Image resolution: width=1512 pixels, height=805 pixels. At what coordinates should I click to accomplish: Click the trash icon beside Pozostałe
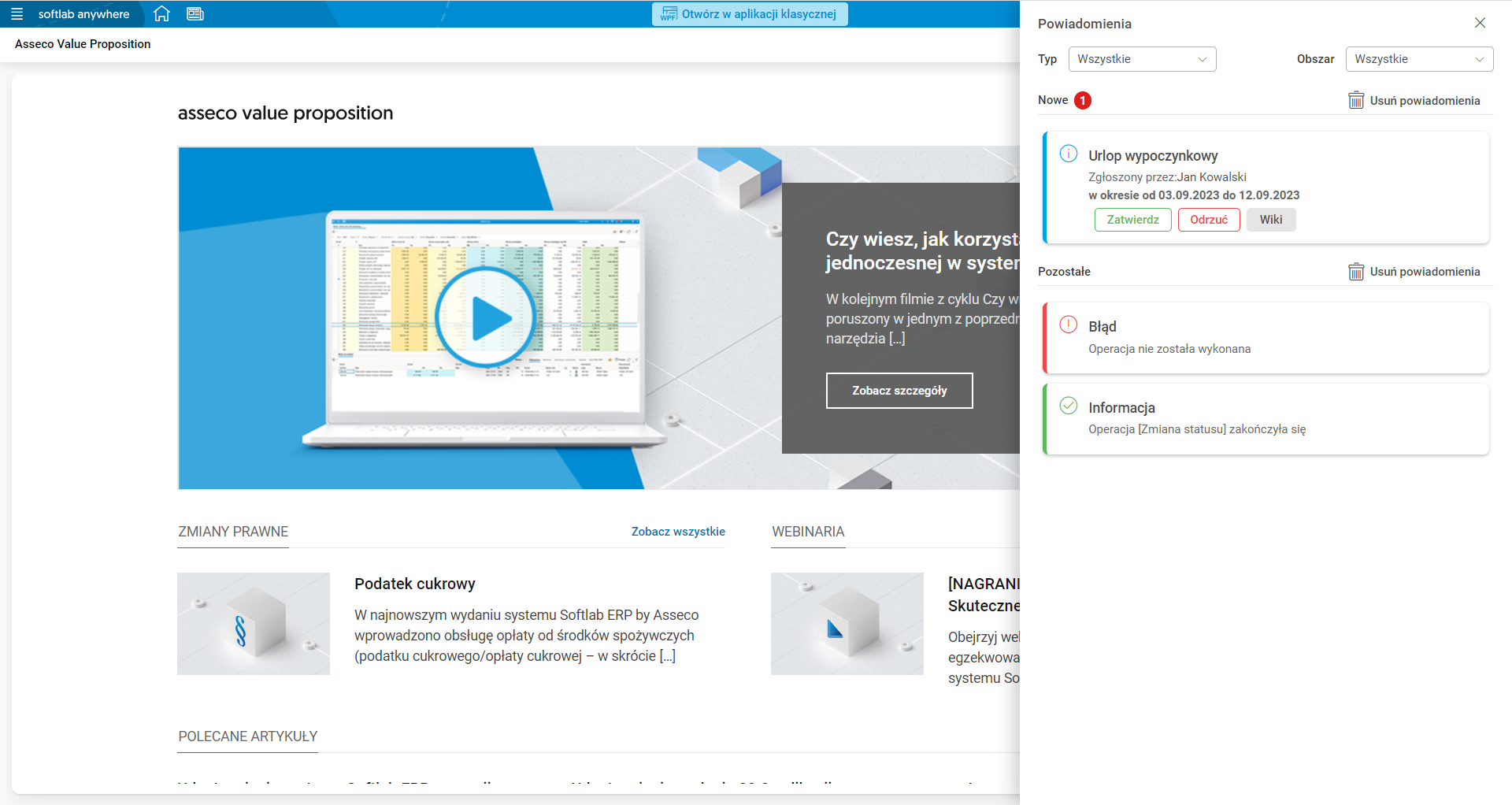1356,271
